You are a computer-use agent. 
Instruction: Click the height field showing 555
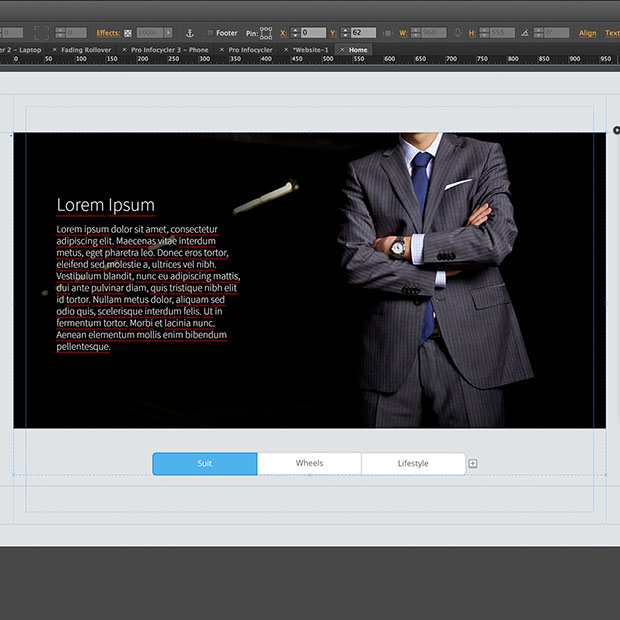pyautogui.click(x=502, y=32)
